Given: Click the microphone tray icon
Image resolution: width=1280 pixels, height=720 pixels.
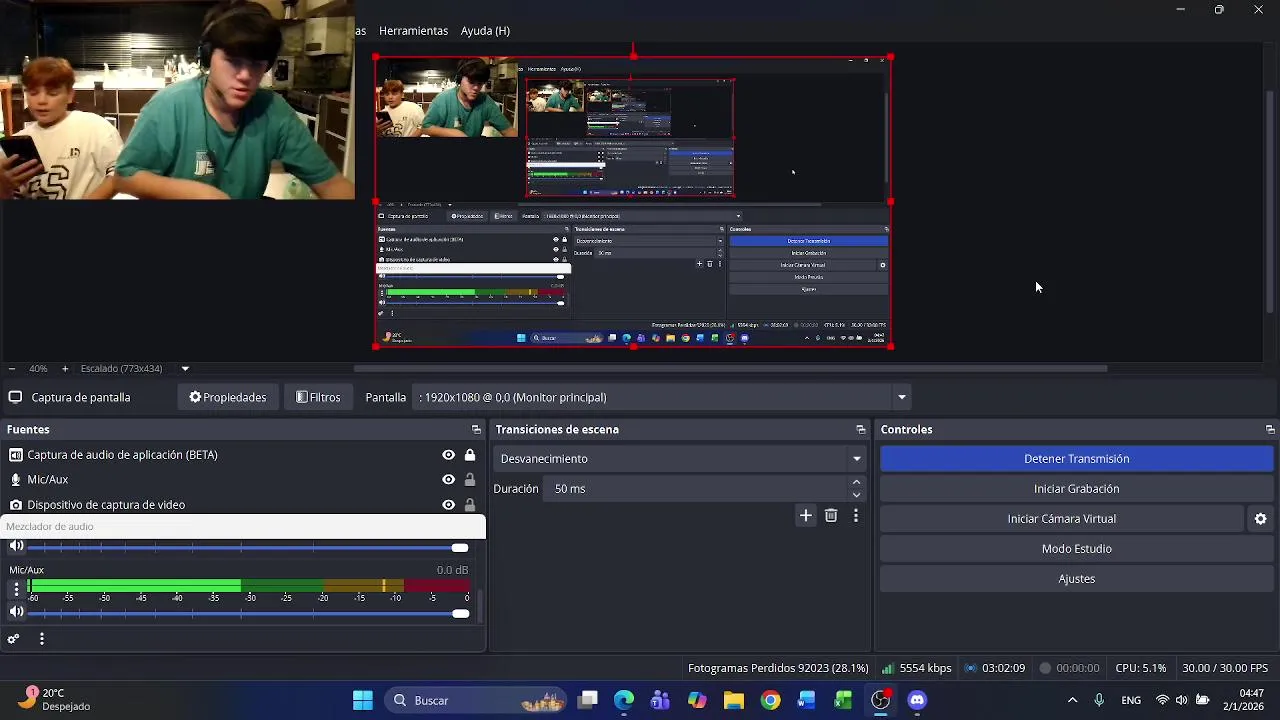Looking at the screenshot, I should (x=1099, y=700).
